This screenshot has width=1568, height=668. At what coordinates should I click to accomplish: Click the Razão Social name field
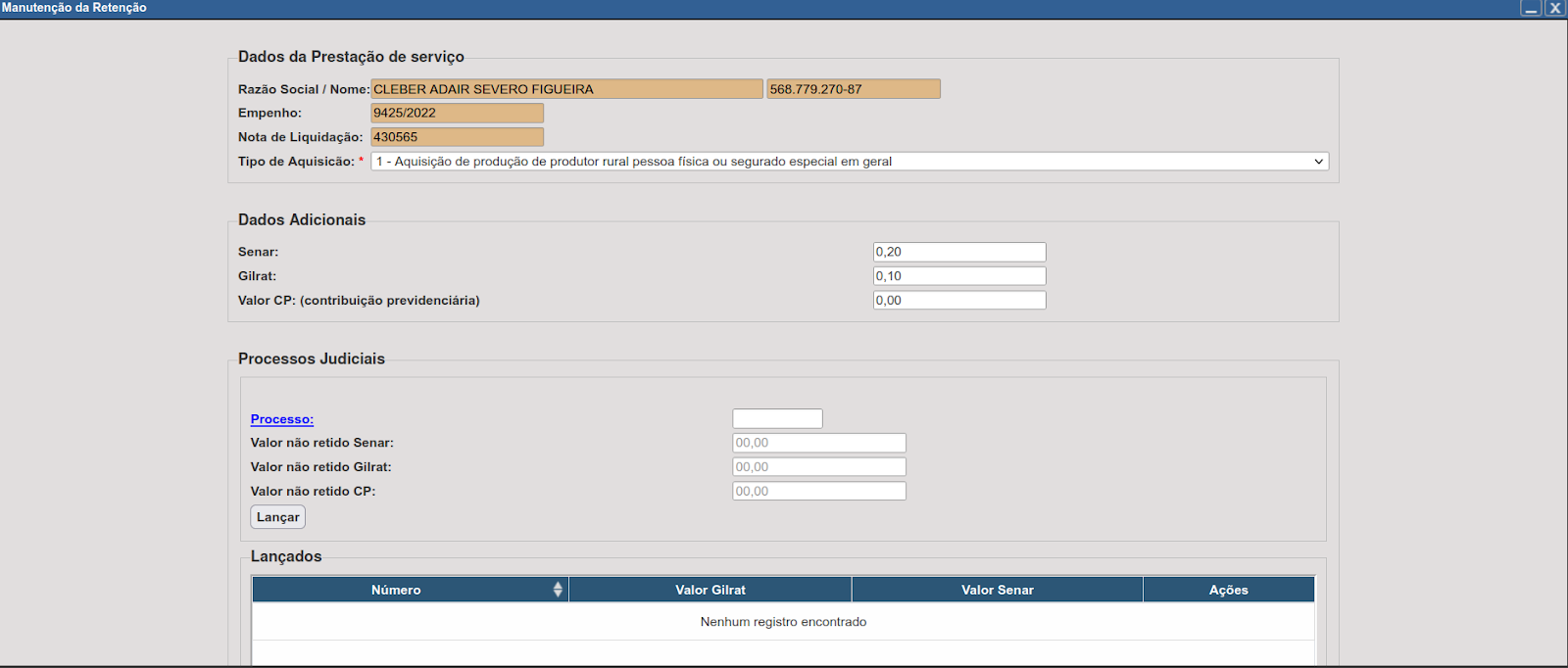565,89
